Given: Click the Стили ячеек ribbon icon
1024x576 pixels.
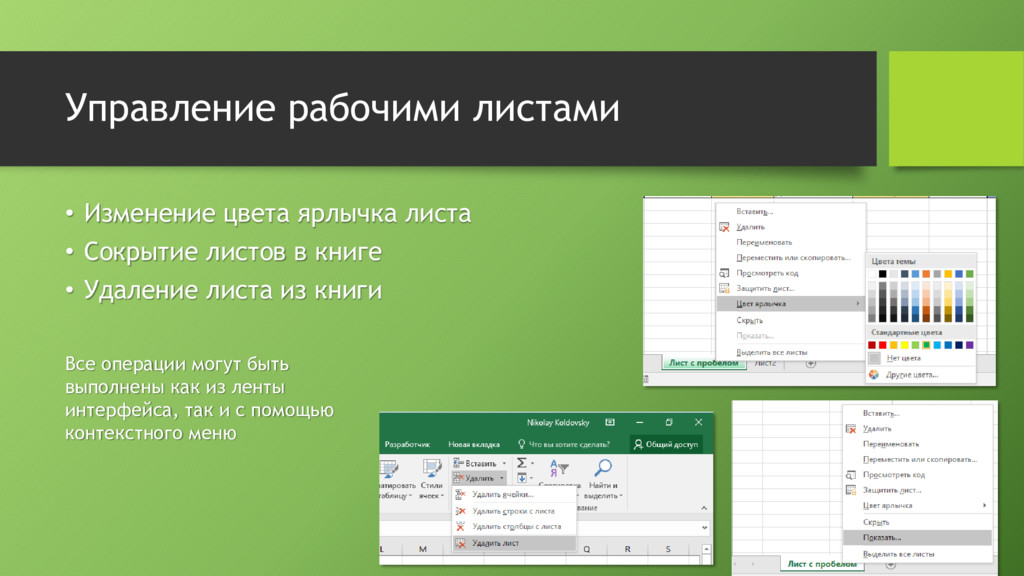Looking at the screenshot, I should tap(432, 469).
